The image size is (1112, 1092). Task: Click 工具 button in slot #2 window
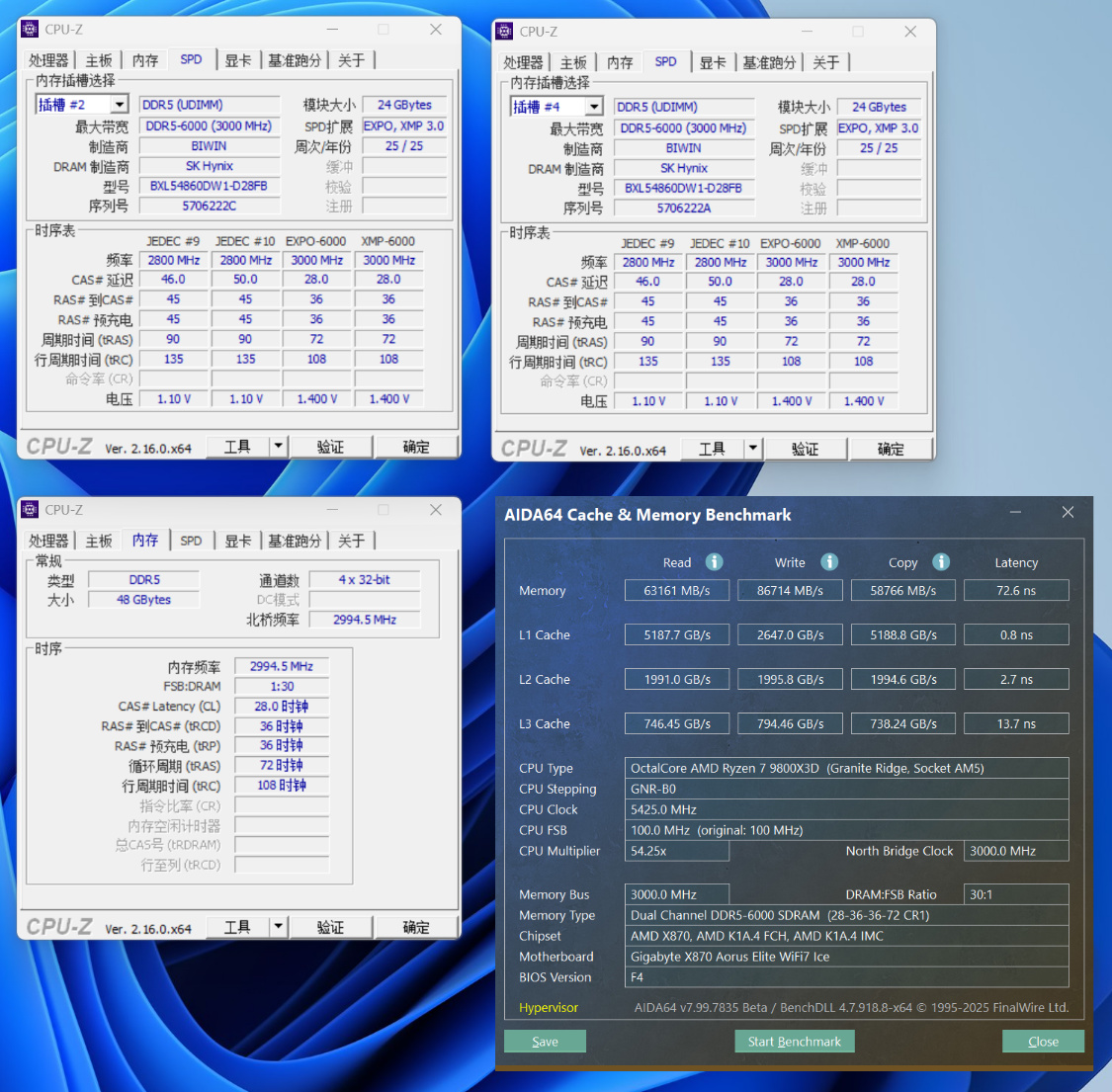coord(237,447)
